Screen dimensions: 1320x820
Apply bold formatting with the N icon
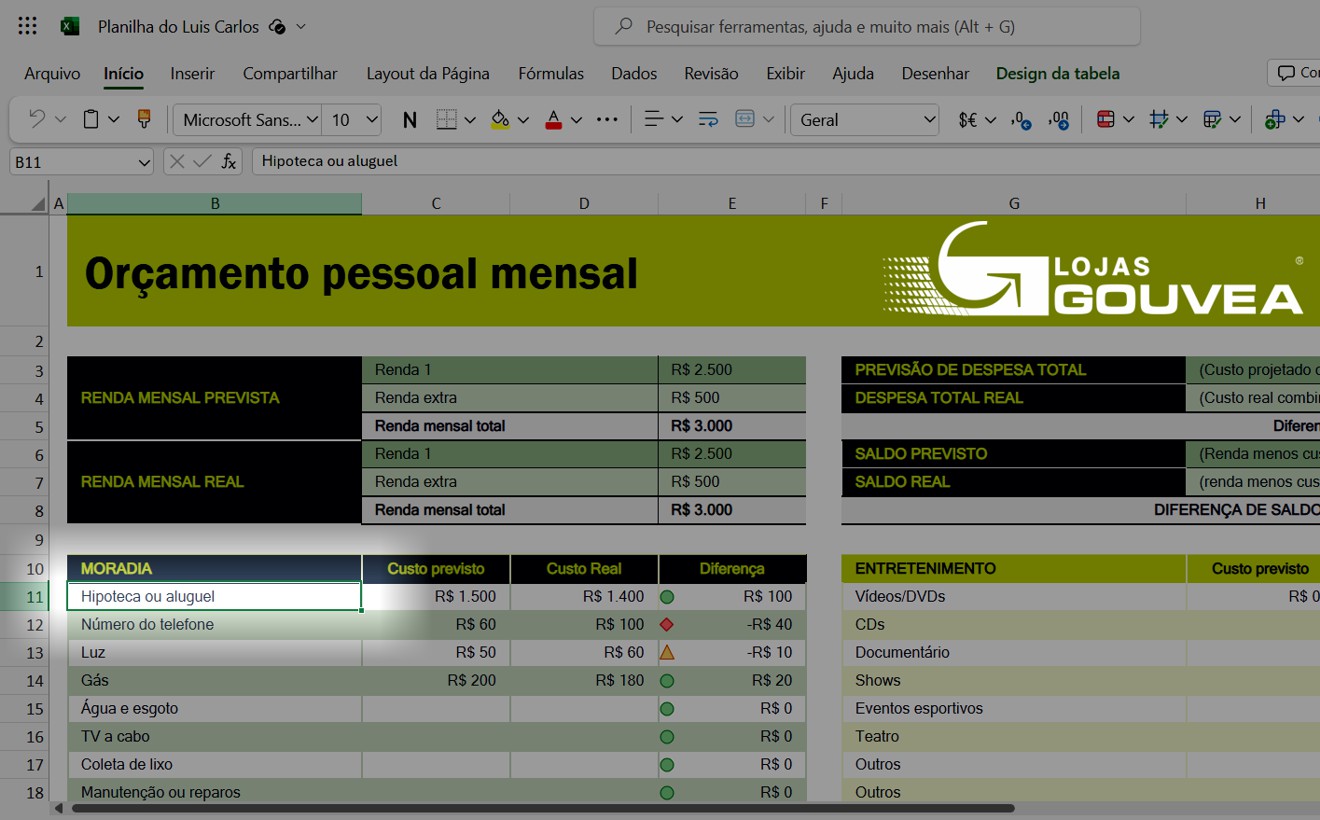(409, 119)
